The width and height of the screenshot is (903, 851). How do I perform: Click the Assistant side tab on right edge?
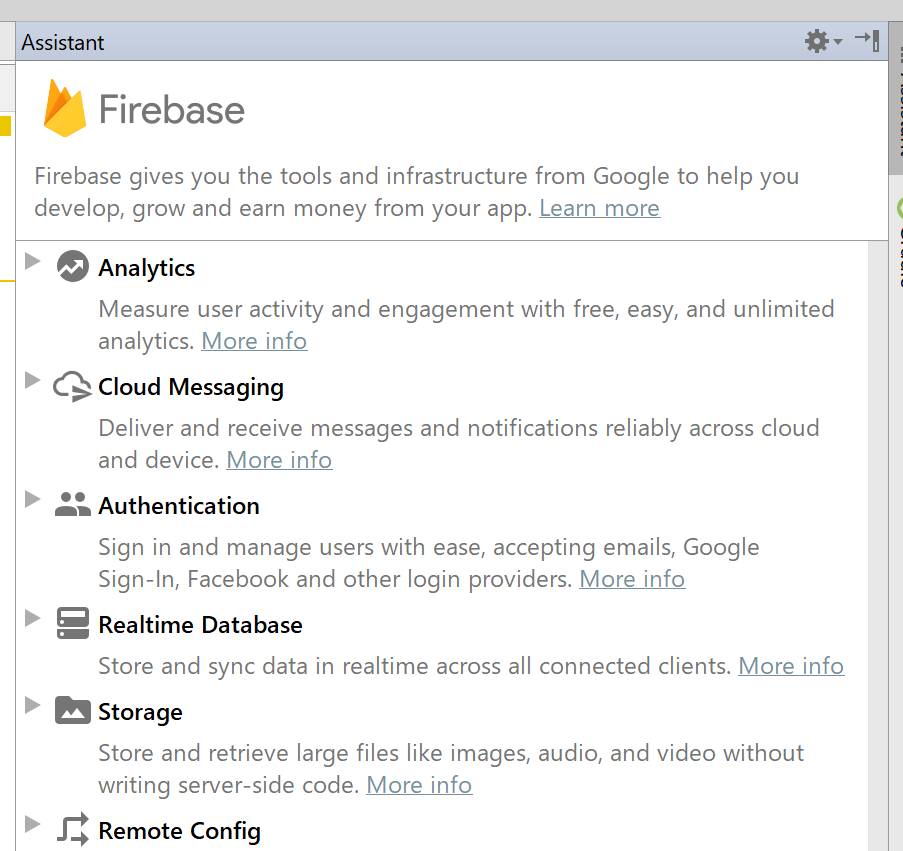897,98
